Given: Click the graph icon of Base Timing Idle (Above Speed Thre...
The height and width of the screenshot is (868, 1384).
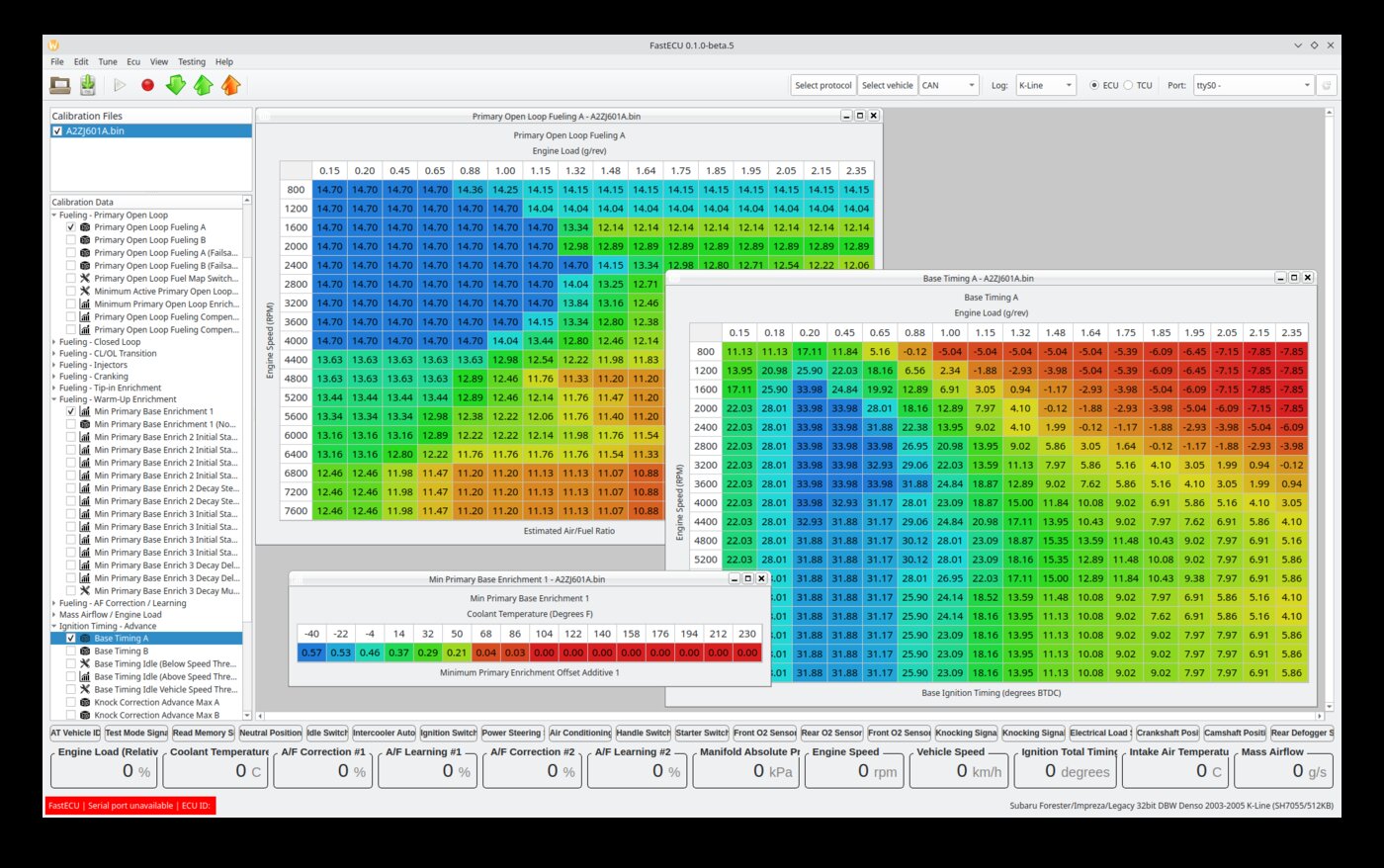Looking at the screenshot, I should (x=85, y=677).
